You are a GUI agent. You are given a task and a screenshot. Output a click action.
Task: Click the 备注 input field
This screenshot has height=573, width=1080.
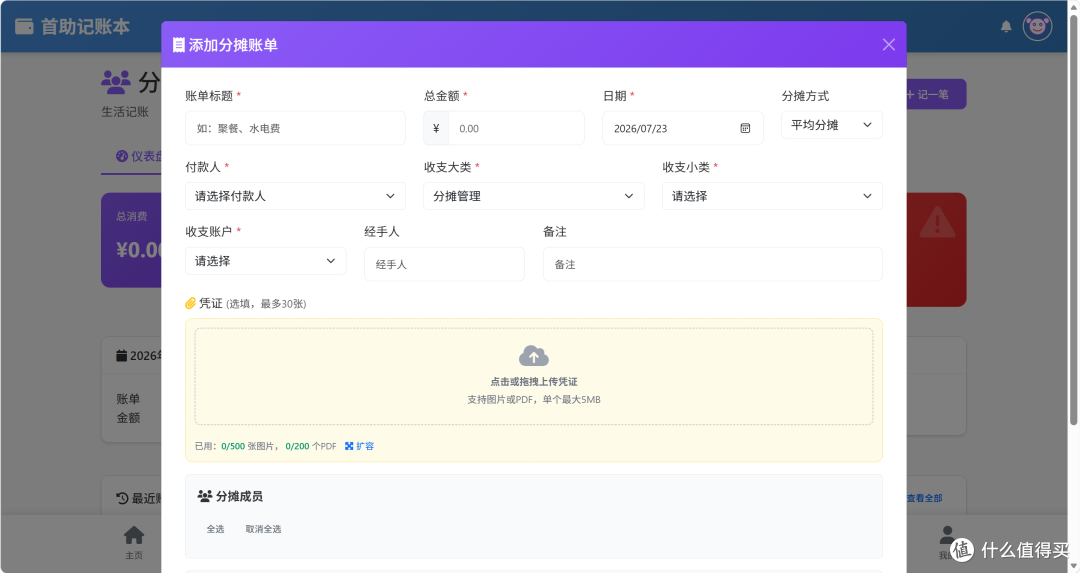tap(712, 264)
